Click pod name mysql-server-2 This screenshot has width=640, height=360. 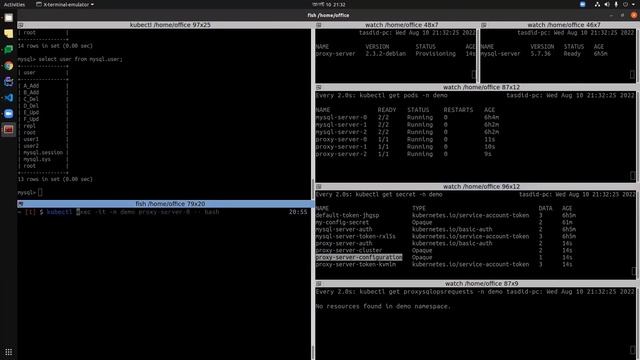click(341, 132)
